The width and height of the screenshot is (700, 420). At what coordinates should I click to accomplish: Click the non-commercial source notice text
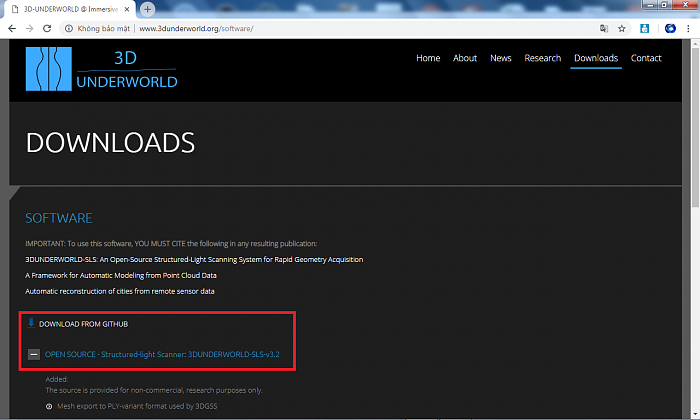point(154,391)
